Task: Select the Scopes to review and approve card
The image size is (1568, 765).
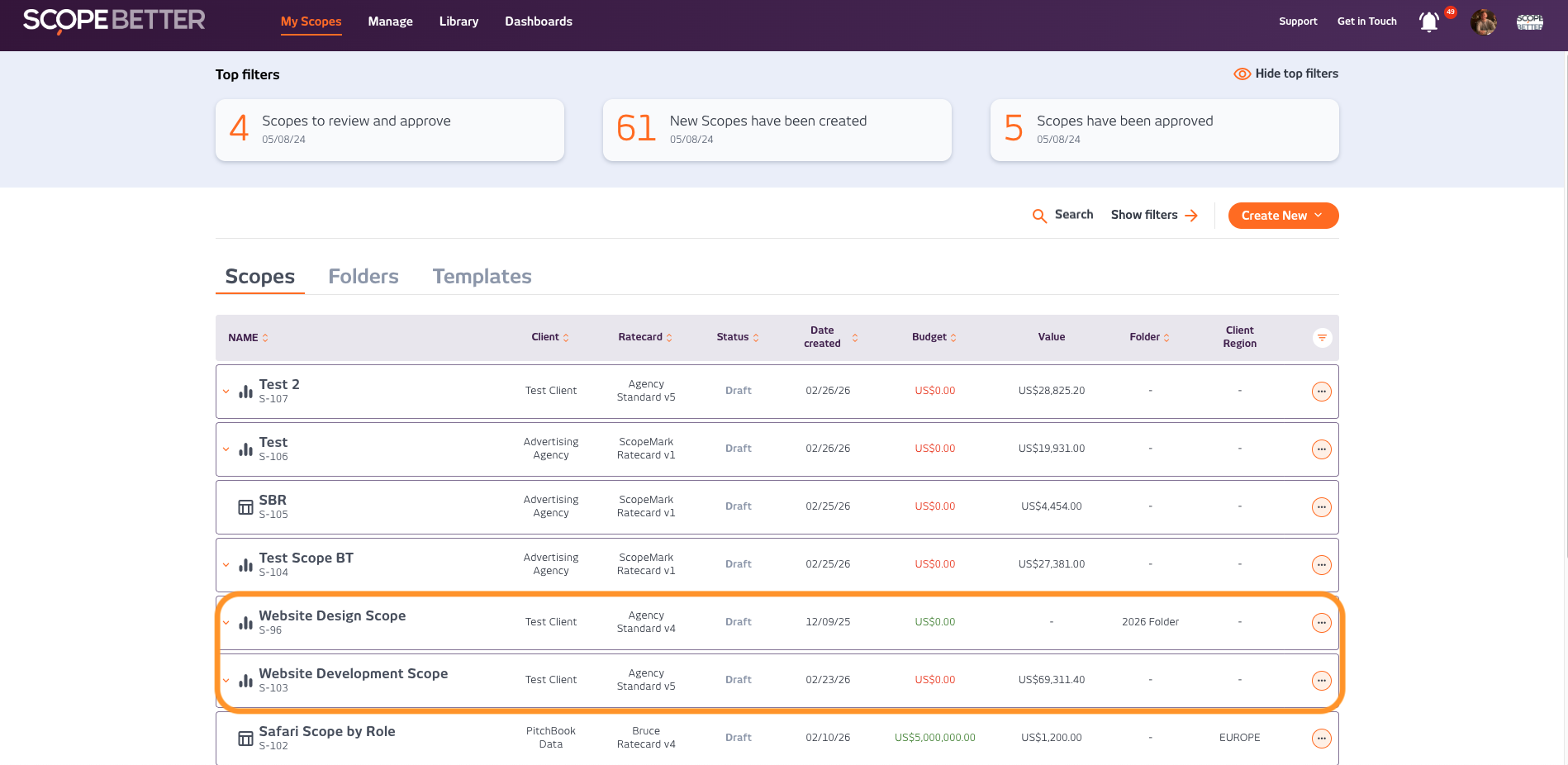Action: pyautogui.click(x=390, y=130)
